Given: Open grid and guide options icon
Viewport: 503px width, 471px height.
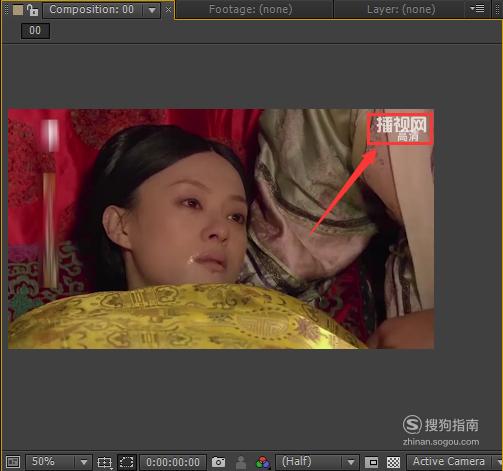Looking at the screenshot, I should (x=105, y=462).
